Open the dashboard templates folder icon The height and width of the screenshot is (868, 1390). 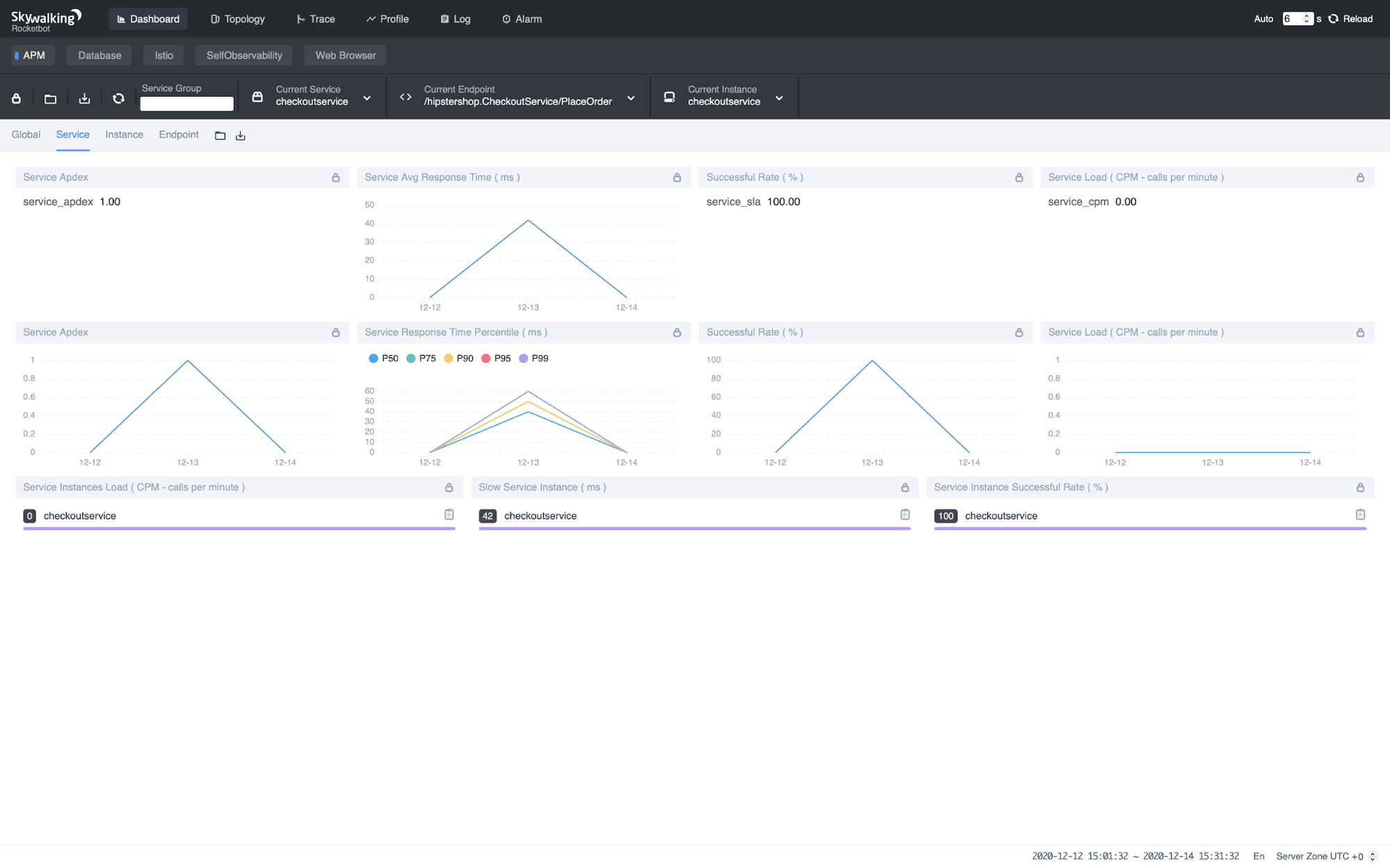(49, 98)
